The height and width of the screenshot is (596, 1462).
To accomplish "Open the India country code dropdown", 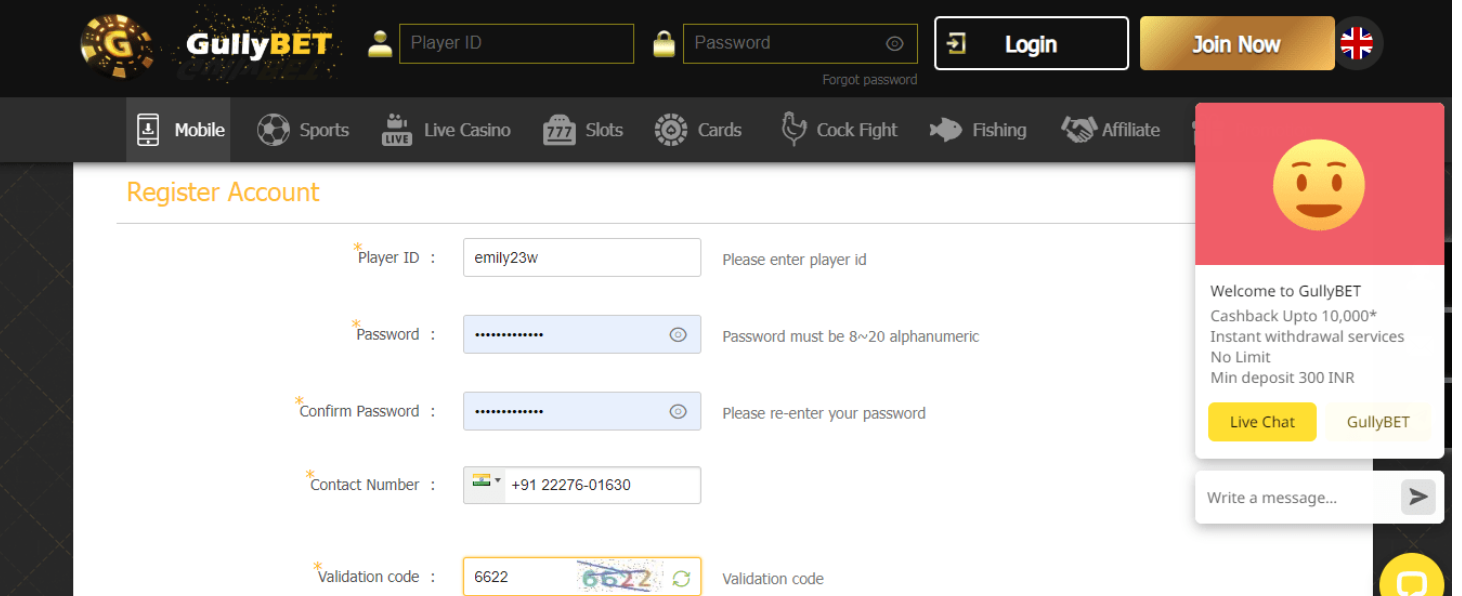I will point(486,483).
